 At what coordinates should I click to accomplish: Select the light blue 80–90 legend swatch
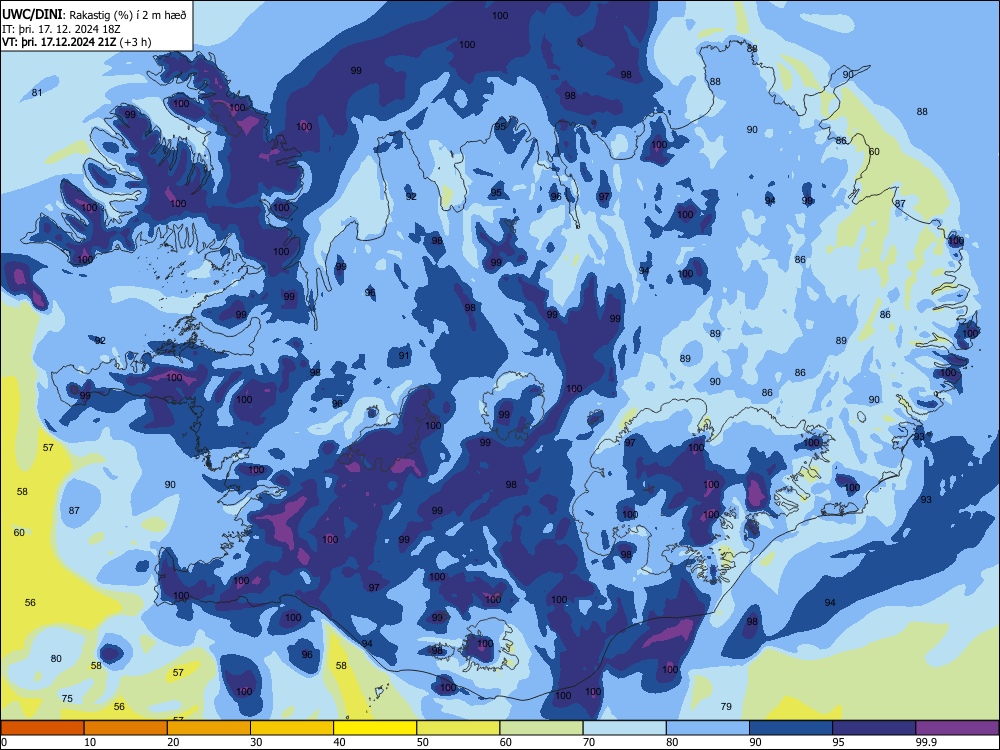coord(708,728)
